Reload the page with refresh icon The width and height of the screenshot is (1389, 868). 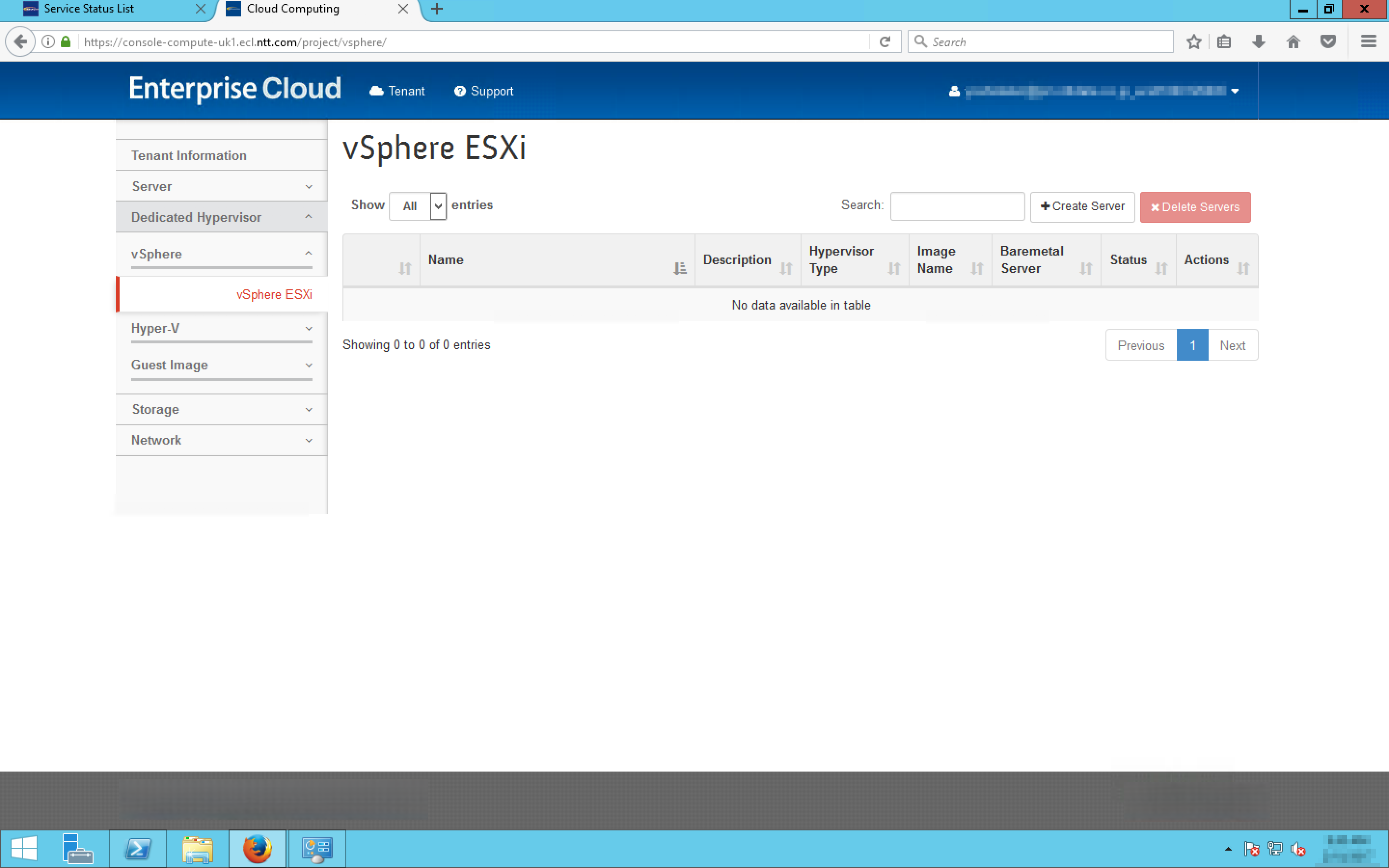(x=885, y=42)
